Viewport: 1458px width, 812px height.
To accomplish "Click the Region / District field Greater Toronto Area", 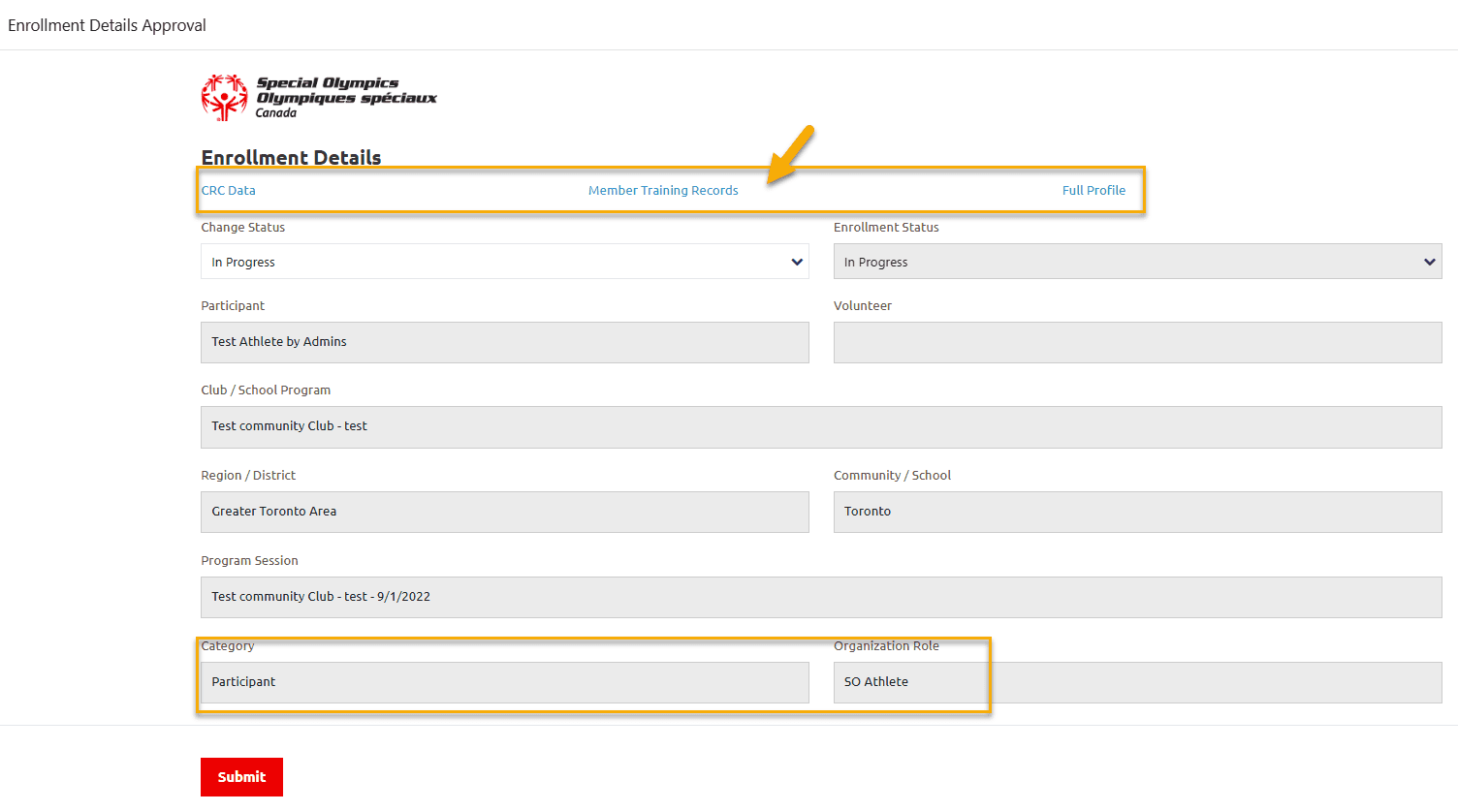I will pyautogui.click(x=505, y=512).
